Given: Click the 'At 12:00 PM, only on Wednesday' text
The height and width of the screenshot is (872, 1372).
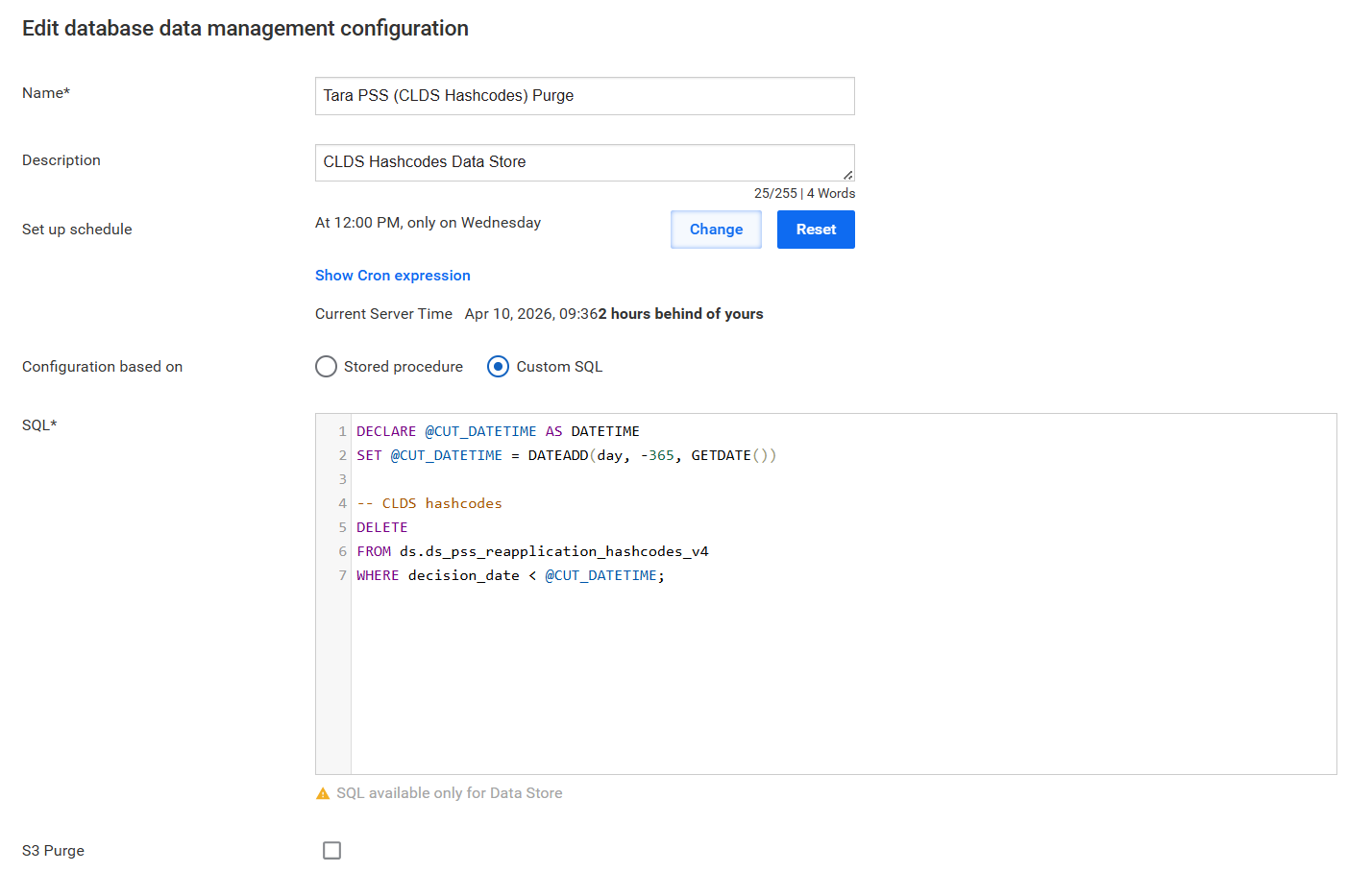Looking at the screenshot, I should 428,223.
